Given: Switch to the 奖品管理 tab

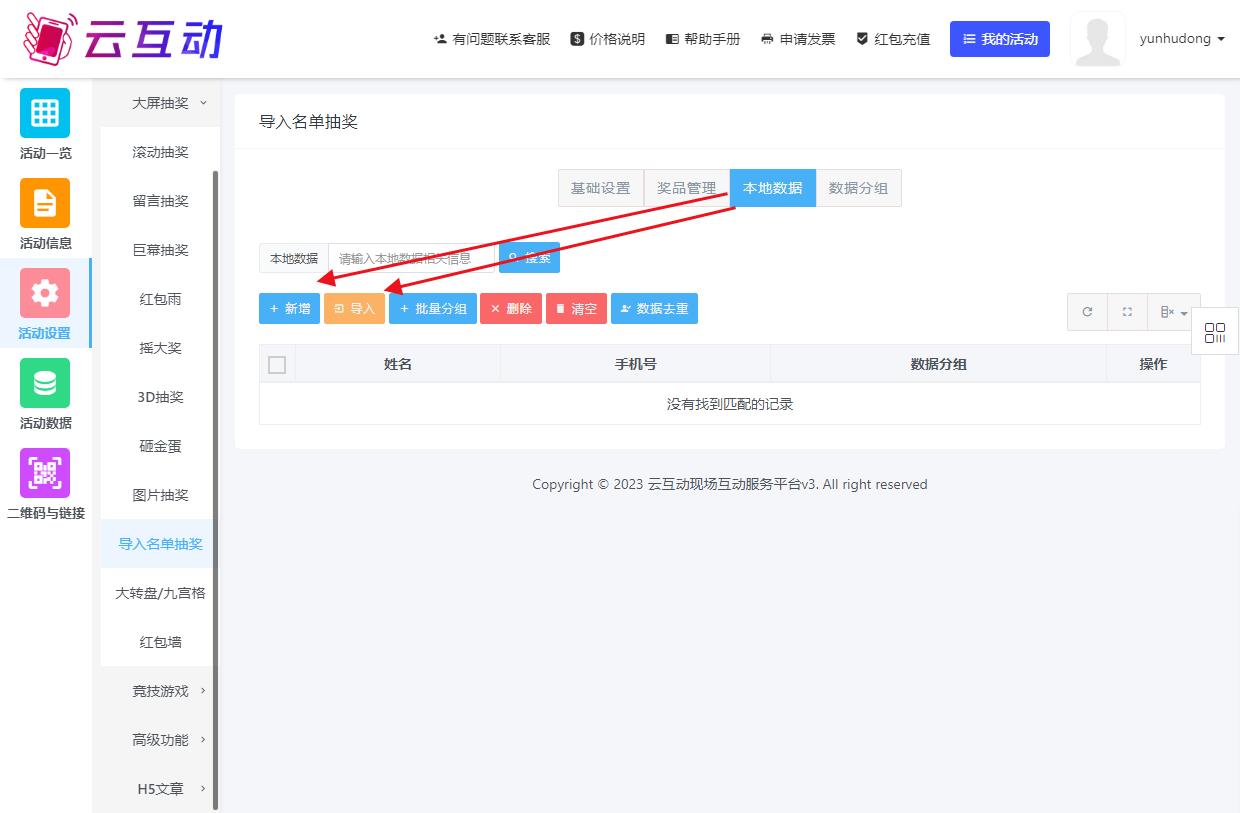Looking at the screenshot, I should tap(686, 187).
